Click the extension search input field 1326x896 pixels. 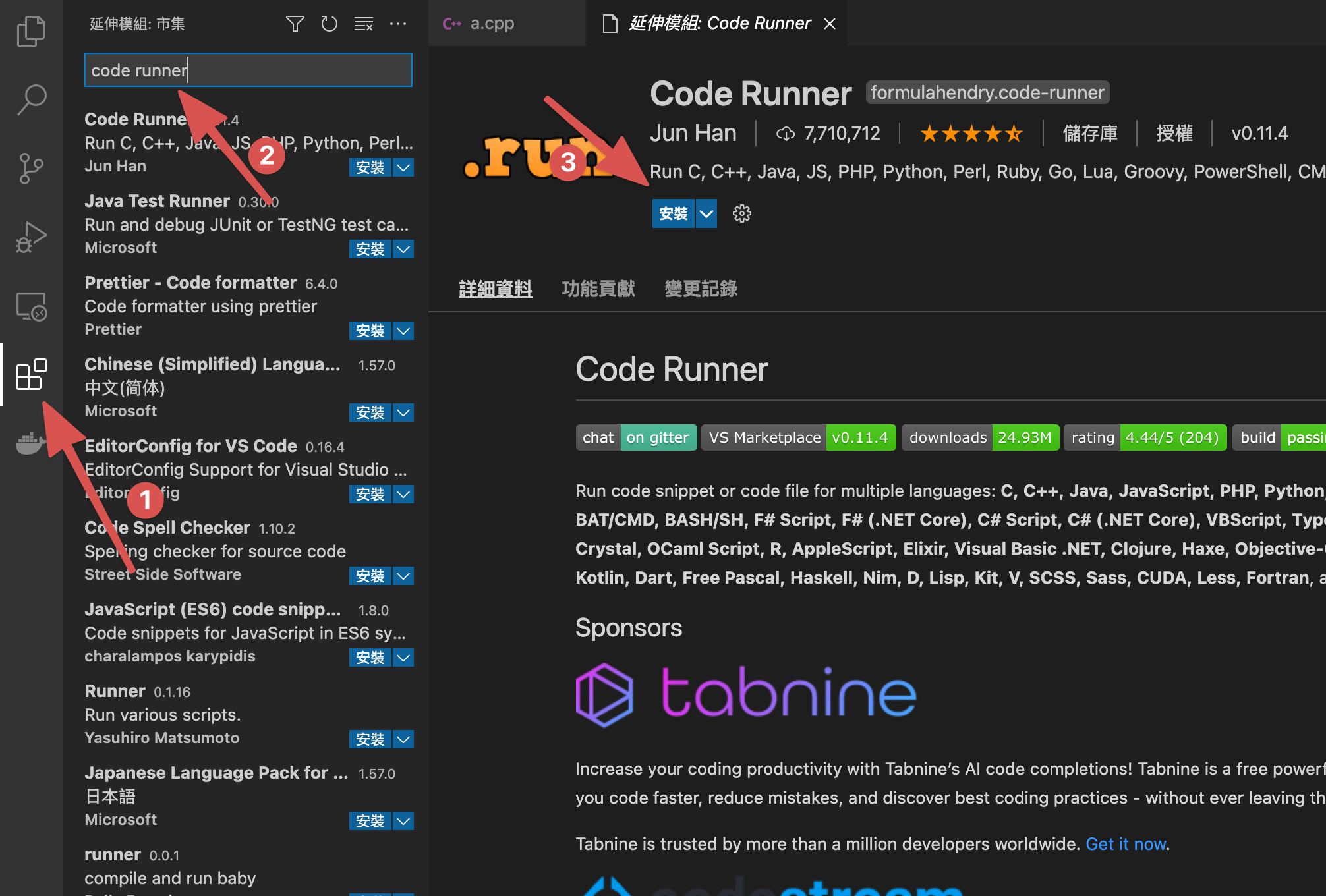coord(248,70)
